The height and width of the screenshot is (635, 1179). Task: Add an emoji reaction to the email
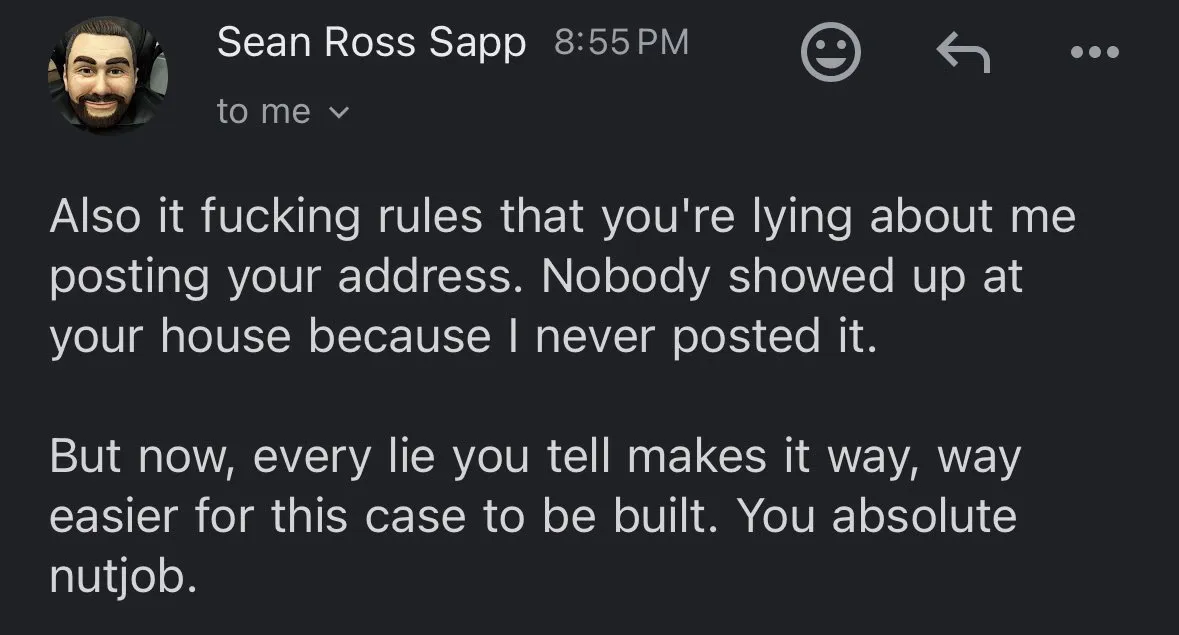coord(830,51)
